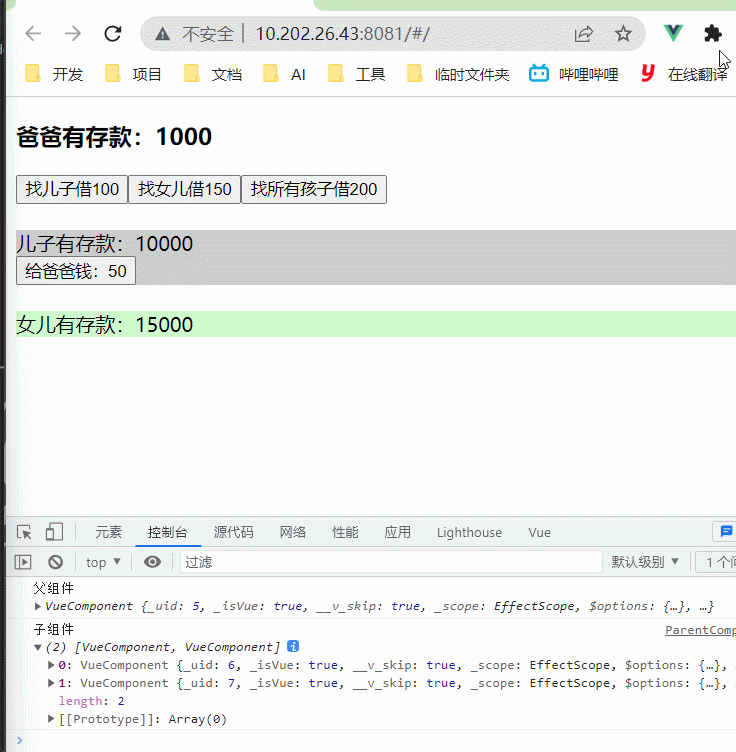Switch to the 网络 tab
The height and width of the screenshot is (752, 736).
[x=293, y=532]
